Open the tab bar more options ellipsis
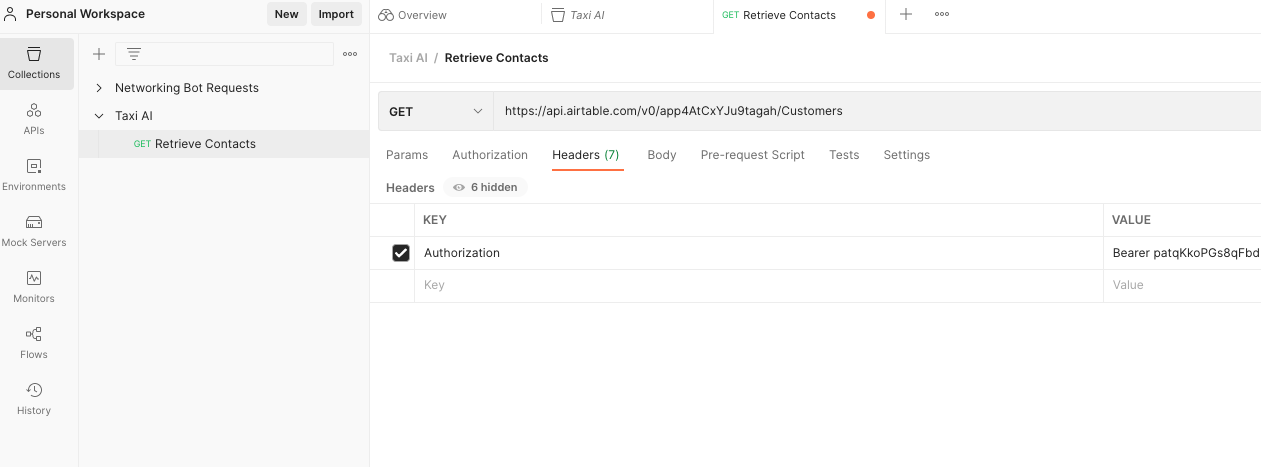Screen dimensions: 1261x467 coord(942,14)
